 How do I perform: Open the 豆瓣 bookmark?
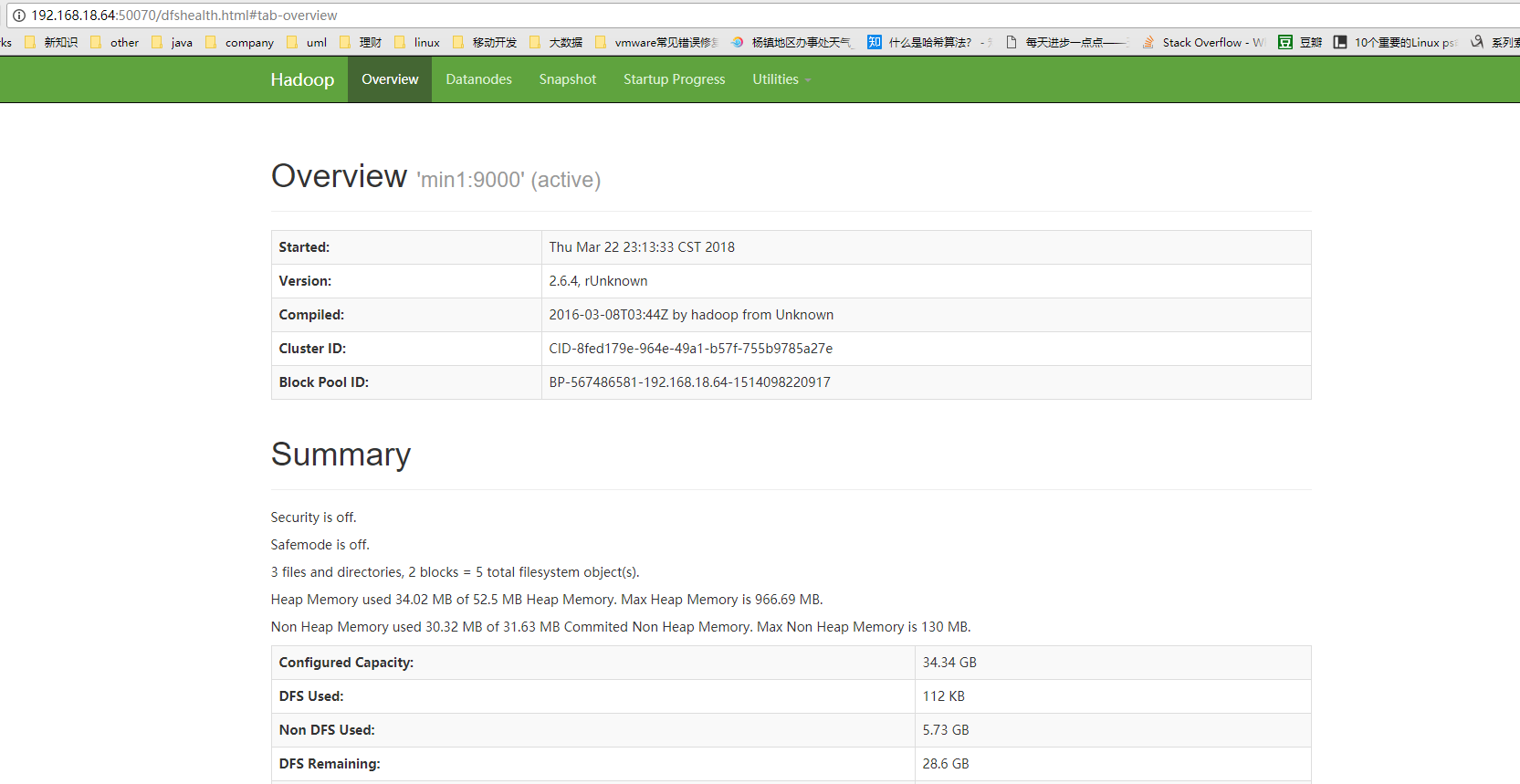[1300, 42]
